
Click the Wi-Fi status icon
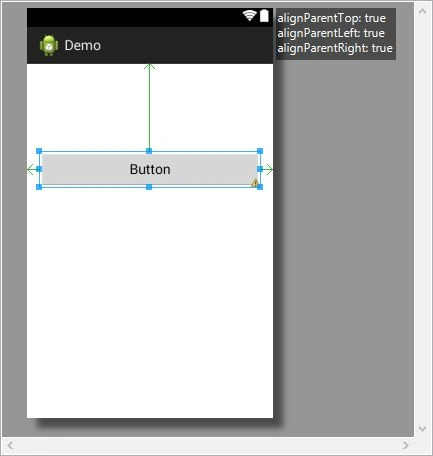click(x=249, y=15)
